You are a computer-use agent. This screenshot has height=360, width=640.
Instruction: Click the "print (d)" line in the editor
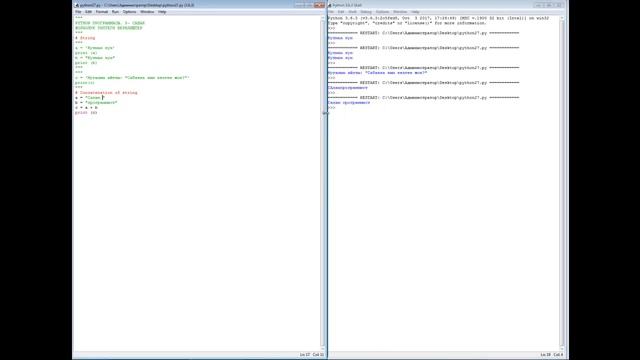(x=86, y=113)
